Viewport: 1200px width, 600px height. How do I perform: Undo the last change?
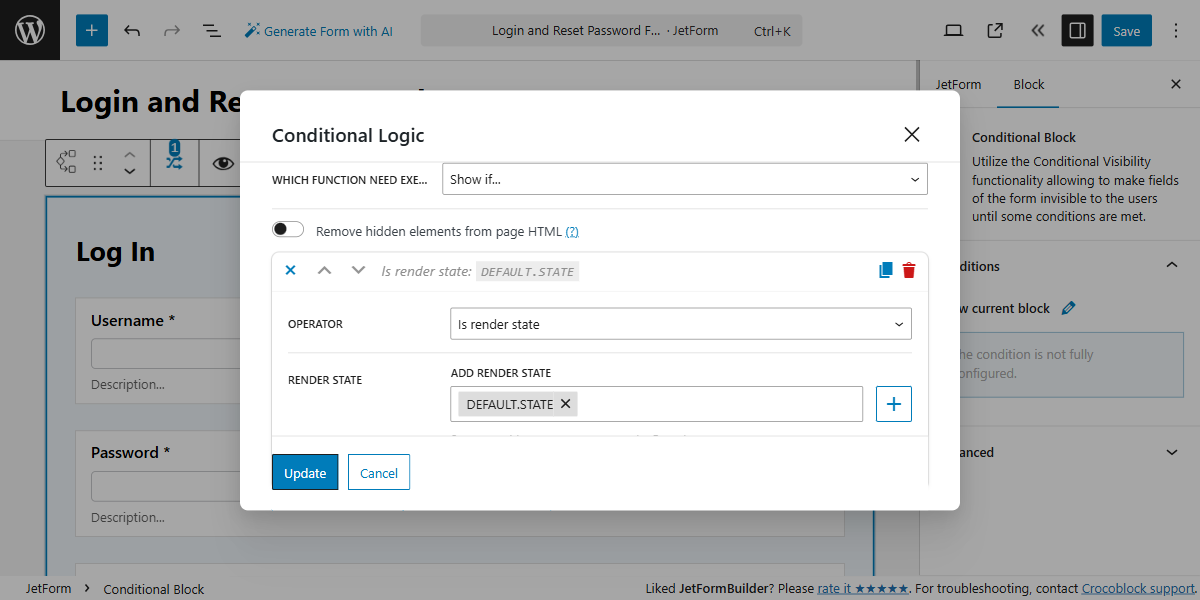point(132,31)
